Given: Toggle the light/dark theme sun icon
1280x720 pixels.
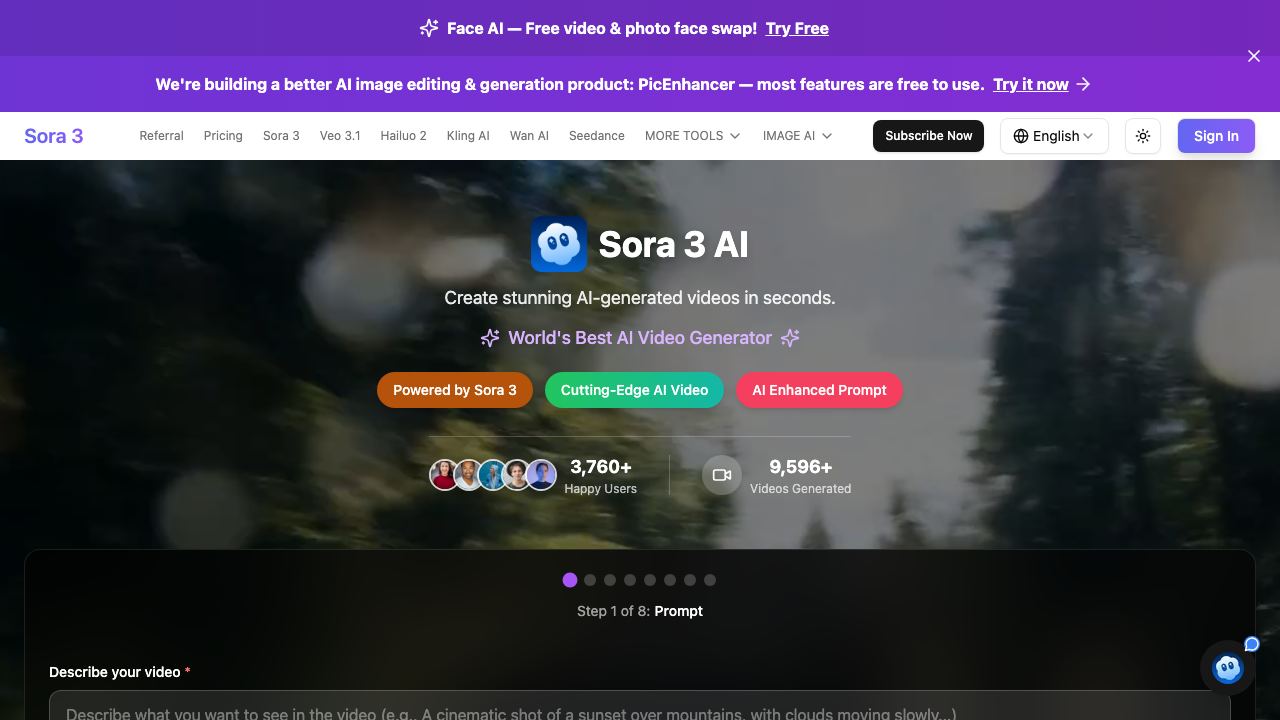Looking at the screenshot, I should pyautogui.click(x=1143, y=136).
